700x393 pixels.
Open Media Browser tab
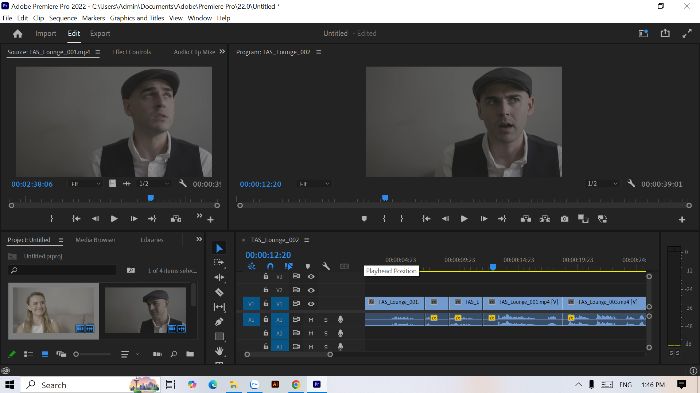tap(95, 240)
